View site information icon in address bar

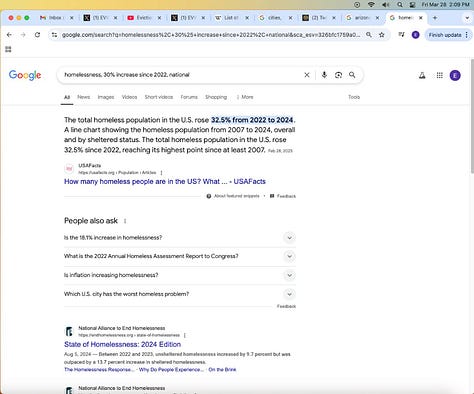[x=54, y=35]
